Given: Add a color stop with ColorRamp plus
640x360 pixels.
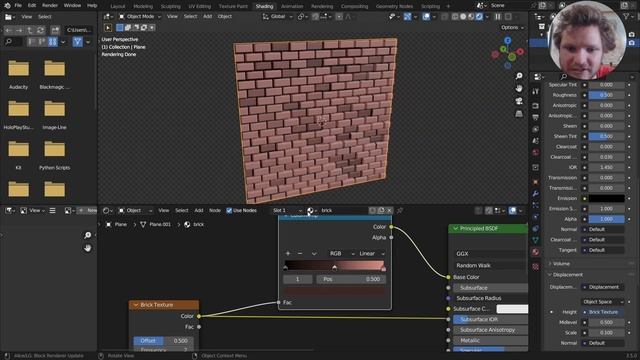Looking at the screenshot, I should point(288,253).
